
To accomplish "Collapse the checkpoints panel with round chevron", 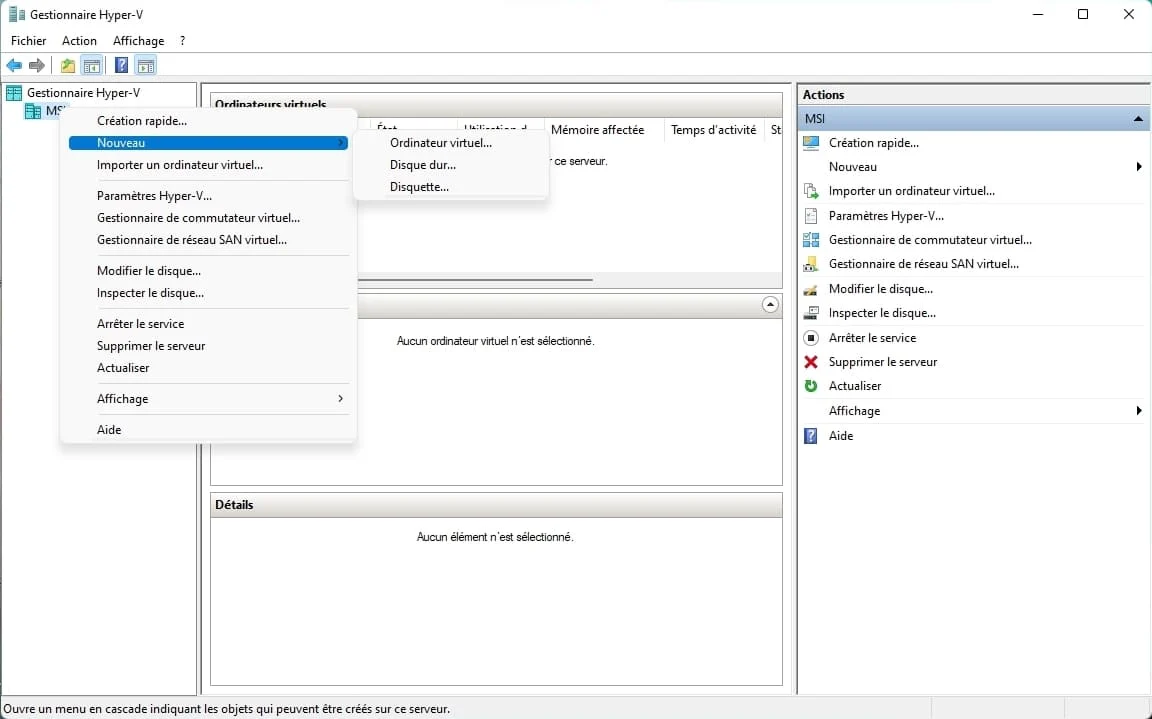I will pos(770,305).
